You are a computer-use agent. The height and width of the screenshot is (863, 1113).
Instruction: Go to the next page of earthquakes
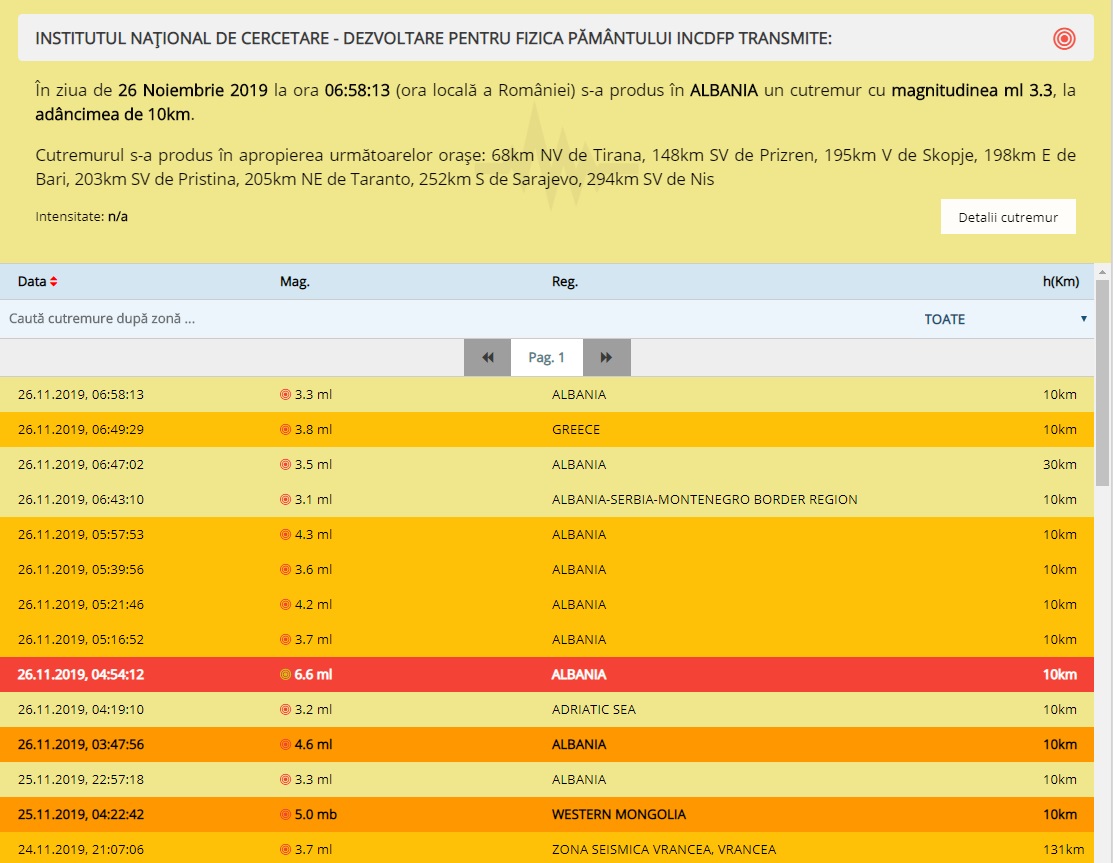click(606, 358)
